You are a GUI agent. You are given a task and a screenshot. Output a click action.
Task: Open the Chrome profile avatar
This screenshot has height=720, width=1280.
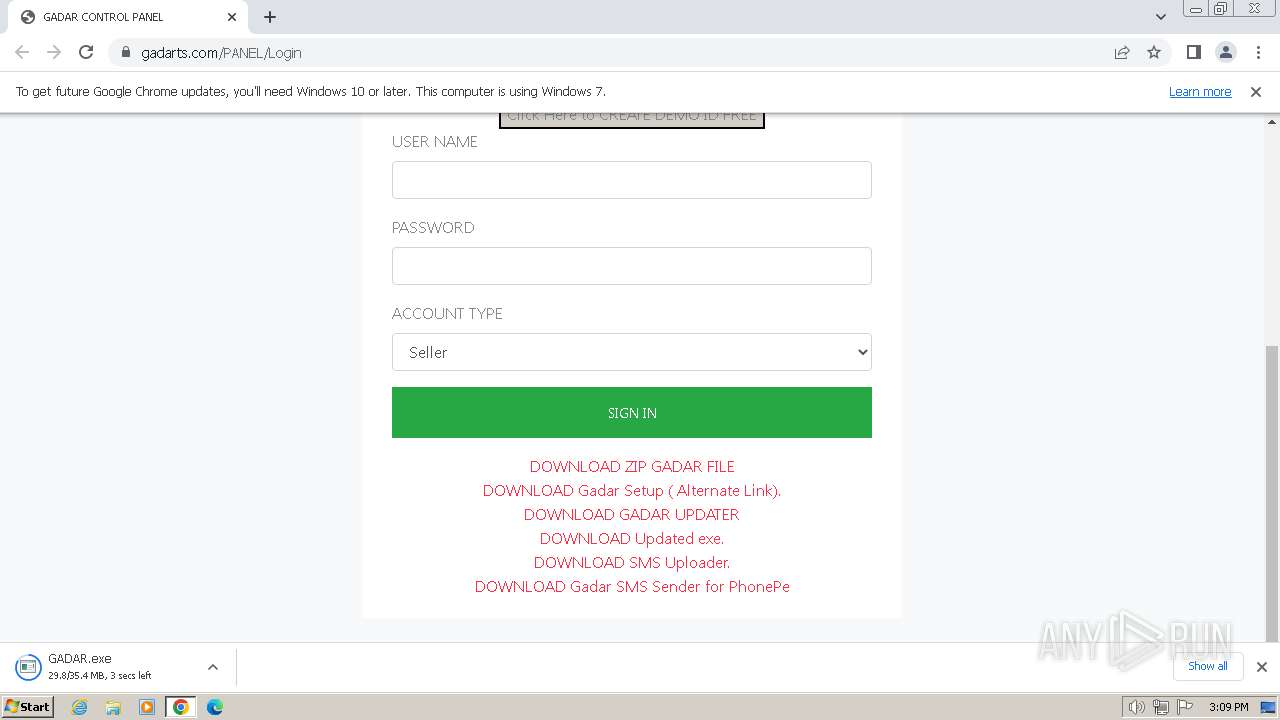1226,52
